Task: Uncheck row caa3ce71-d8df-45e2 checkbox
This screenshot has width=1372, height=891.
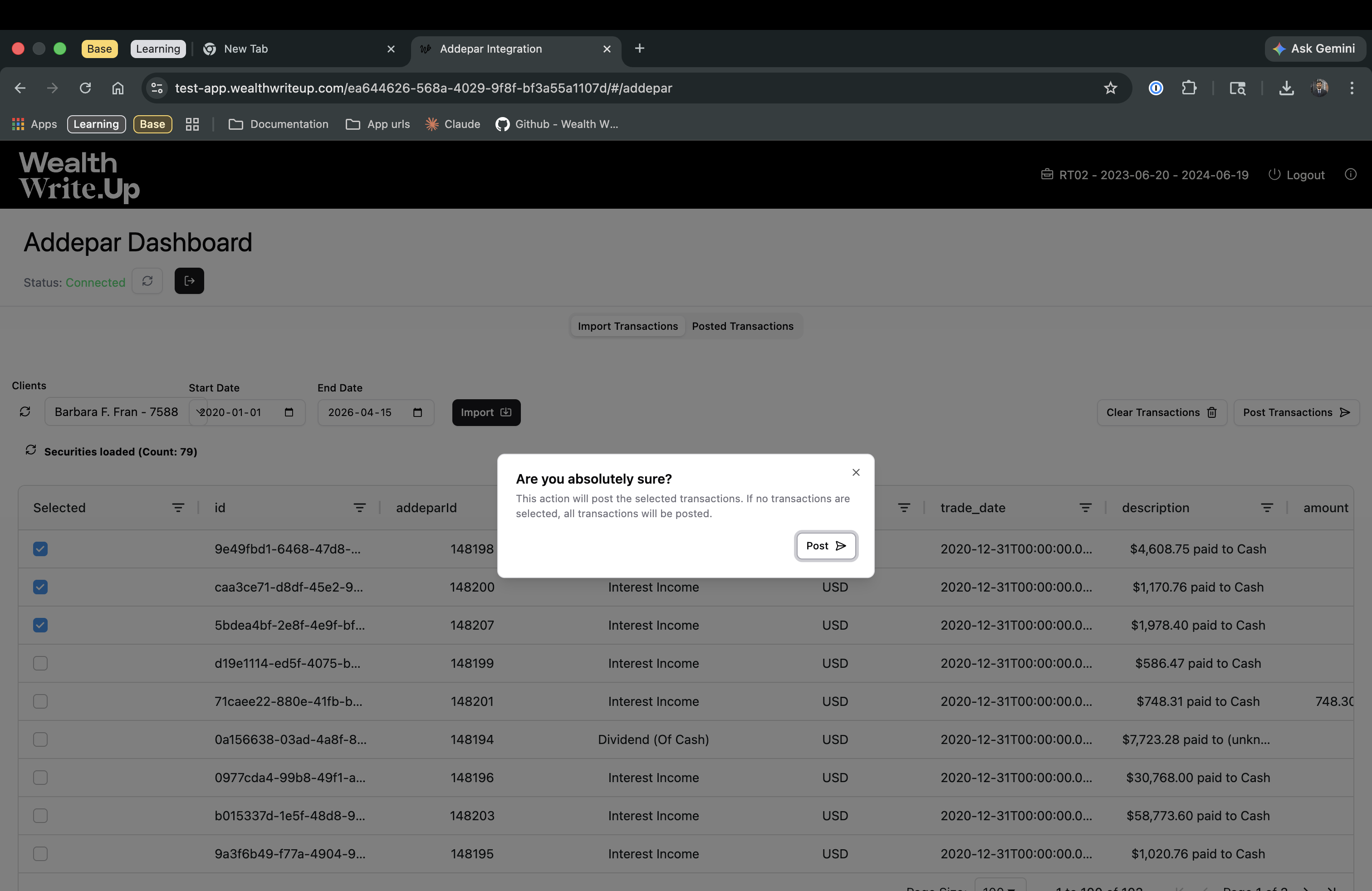Action: [40, 587]
